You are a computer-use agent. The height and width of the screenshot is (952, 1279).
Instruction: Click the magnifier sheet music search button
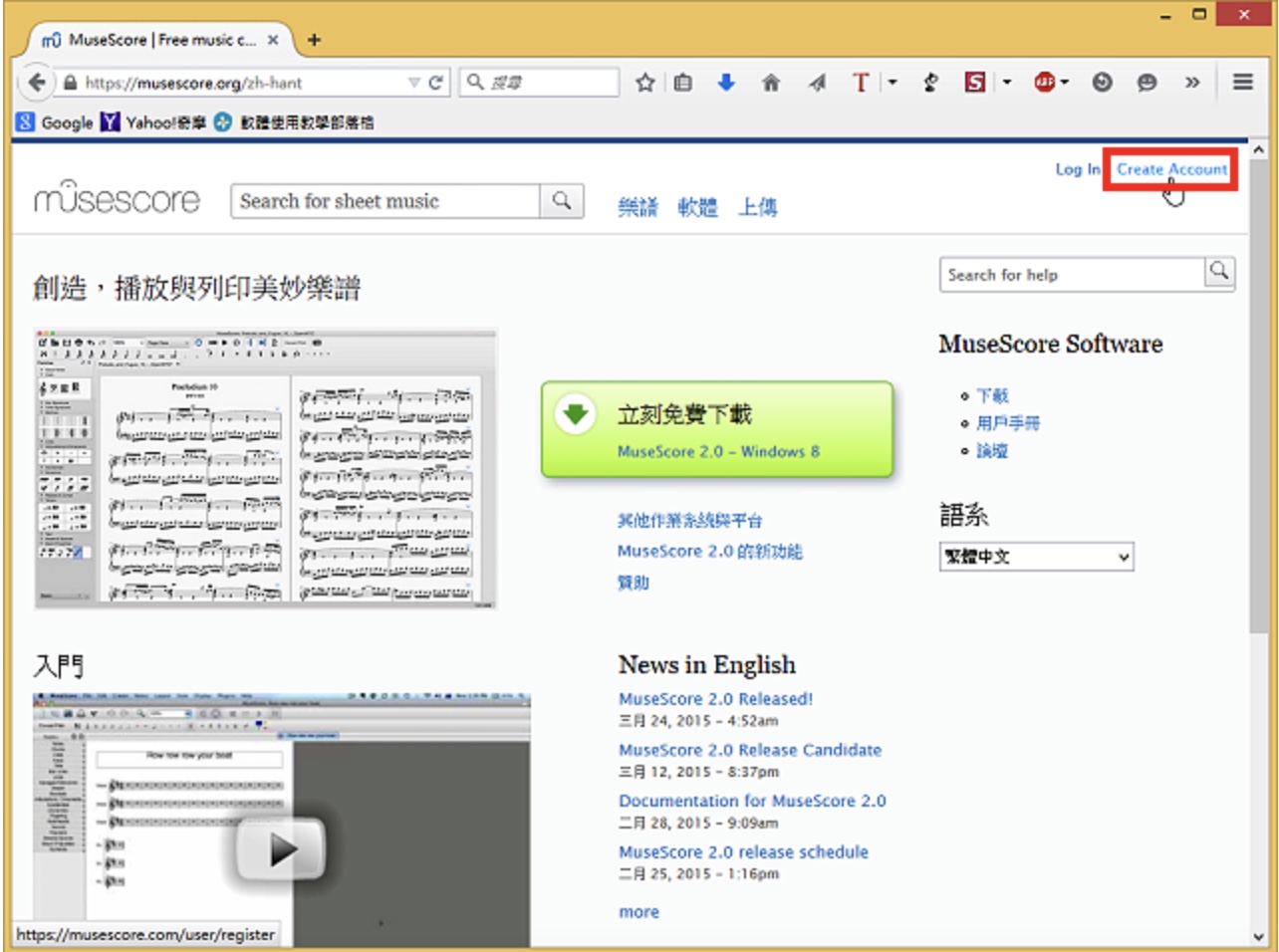click(562, 201)
